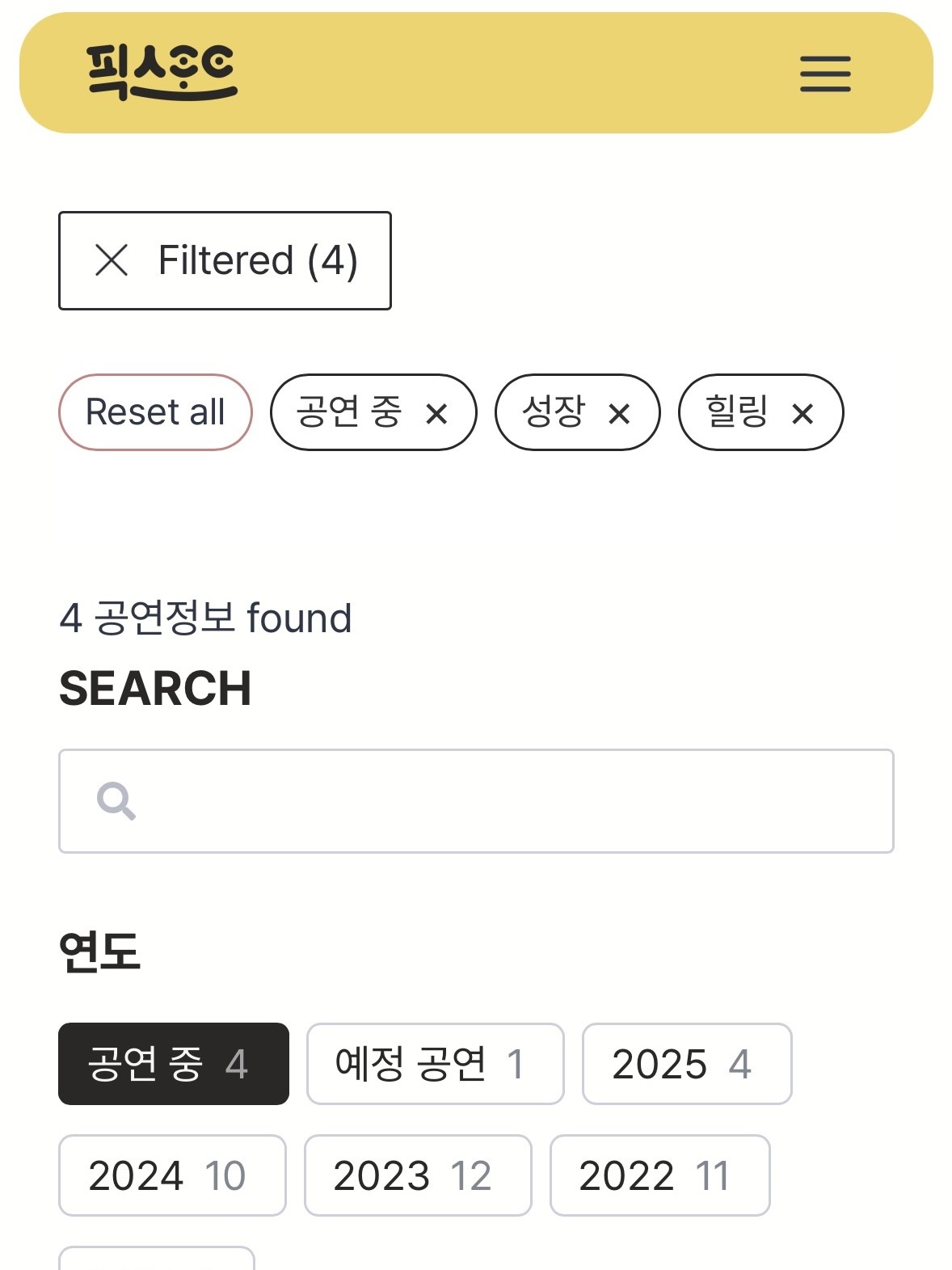This screenshot has width=952, height=1270.
Task: Open the hamburger menu icon
Action: tap(825, 74)
